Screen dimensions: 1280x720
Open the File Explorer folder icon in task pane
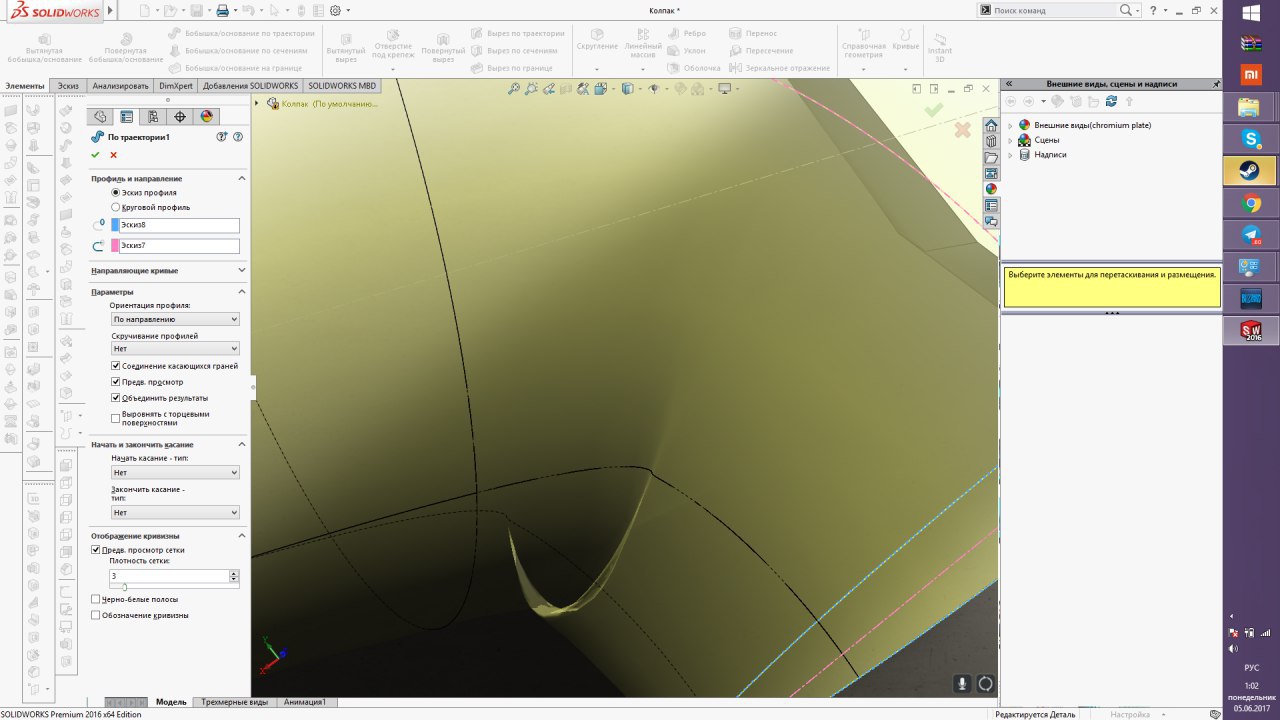tap(991, 158)
